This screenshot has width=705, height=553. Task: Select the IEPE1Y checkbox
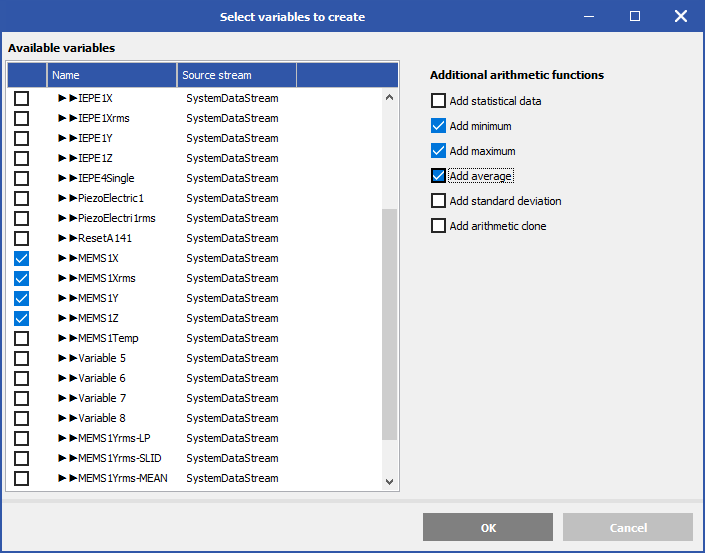21,138
